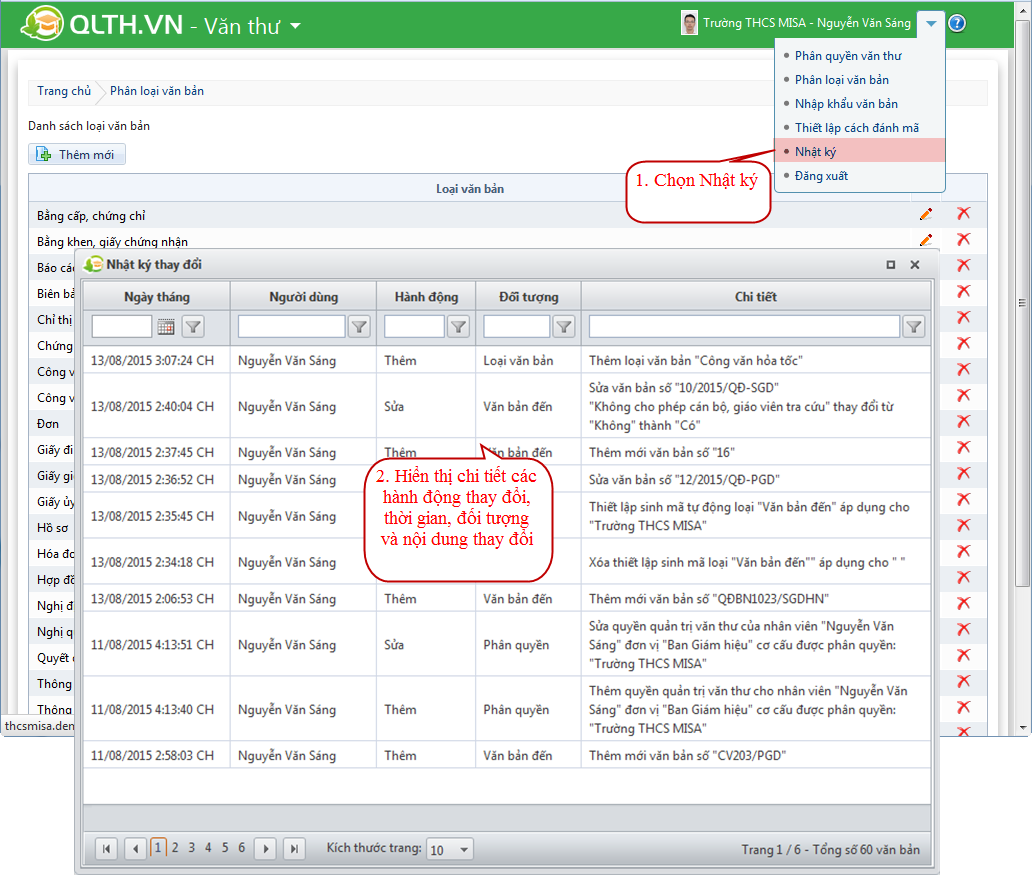Click the QLTH.VN logo icon

(x=42, y=23)
